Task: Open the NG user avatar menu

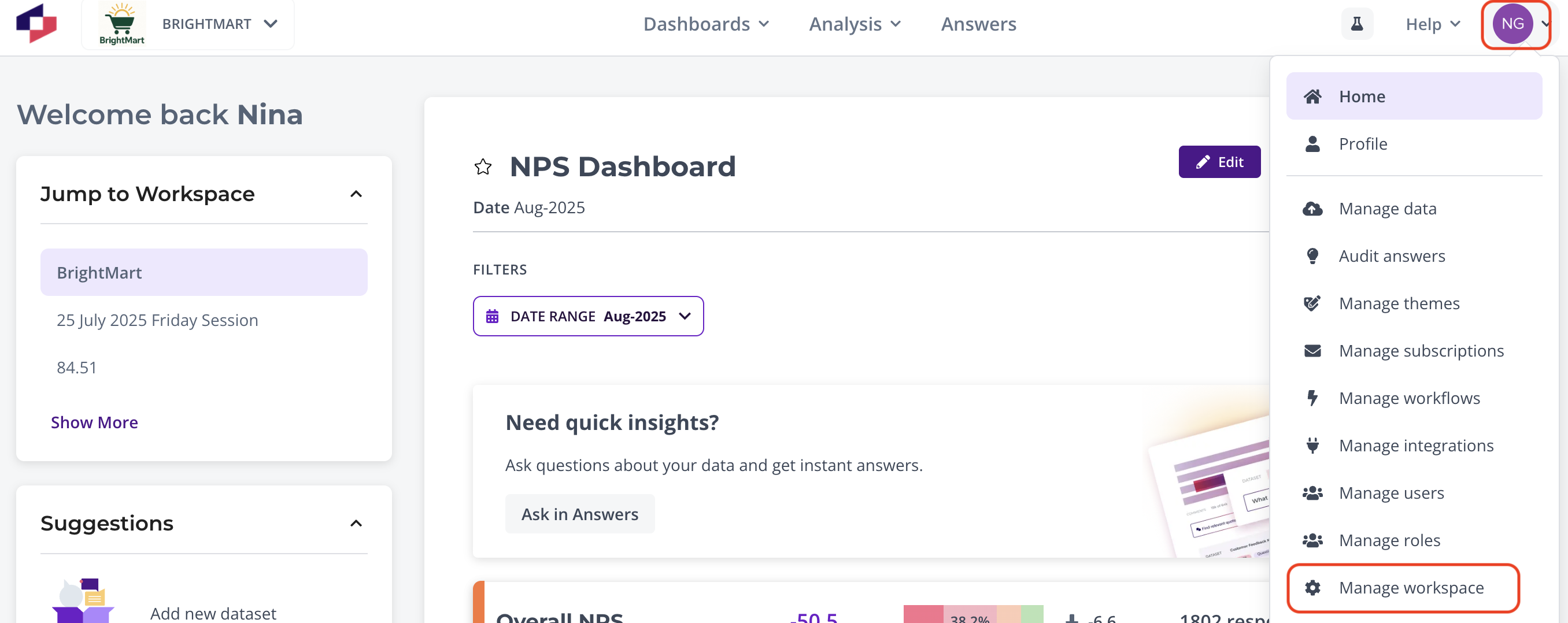Action: coord(1513,24)
